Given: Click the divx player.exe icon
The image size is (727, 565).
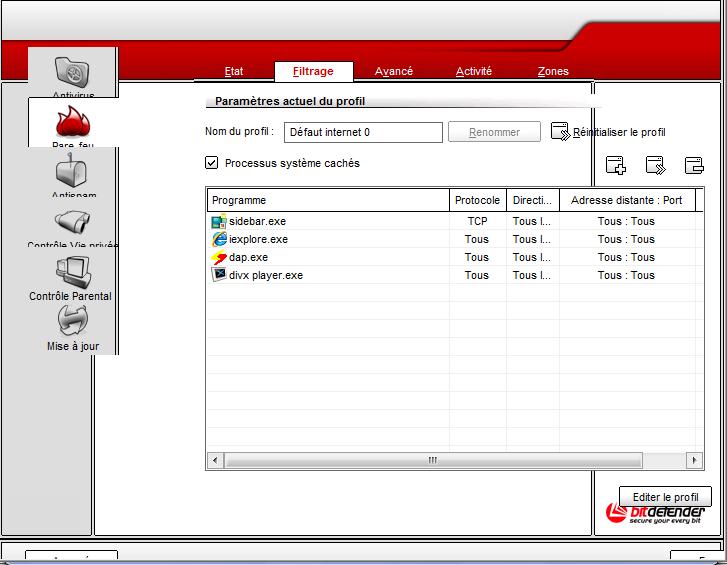Looking at the screenshot, I should tap(219, 275).
